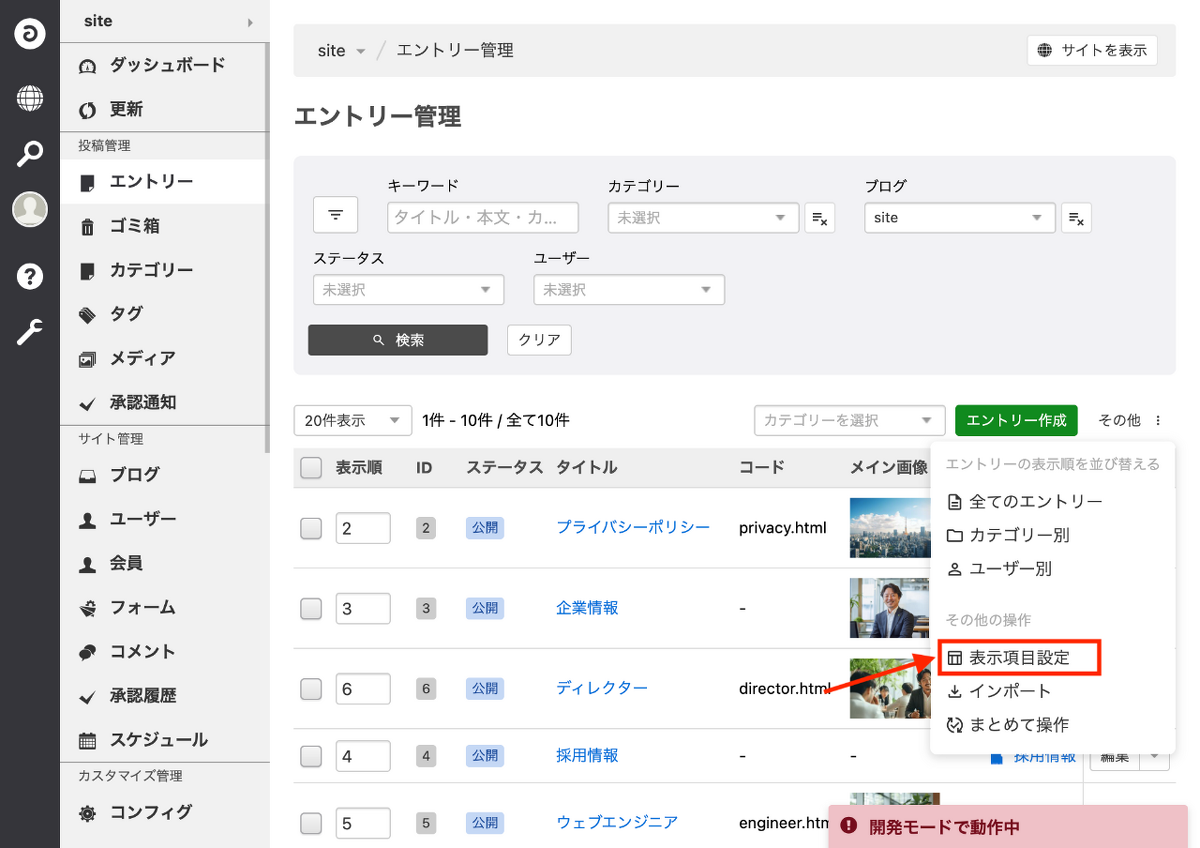Select インポート in the other menu
Image resolution: width=1200 pixels, height=848 pixels.
pyautogui.click(x=1009, y=691)
